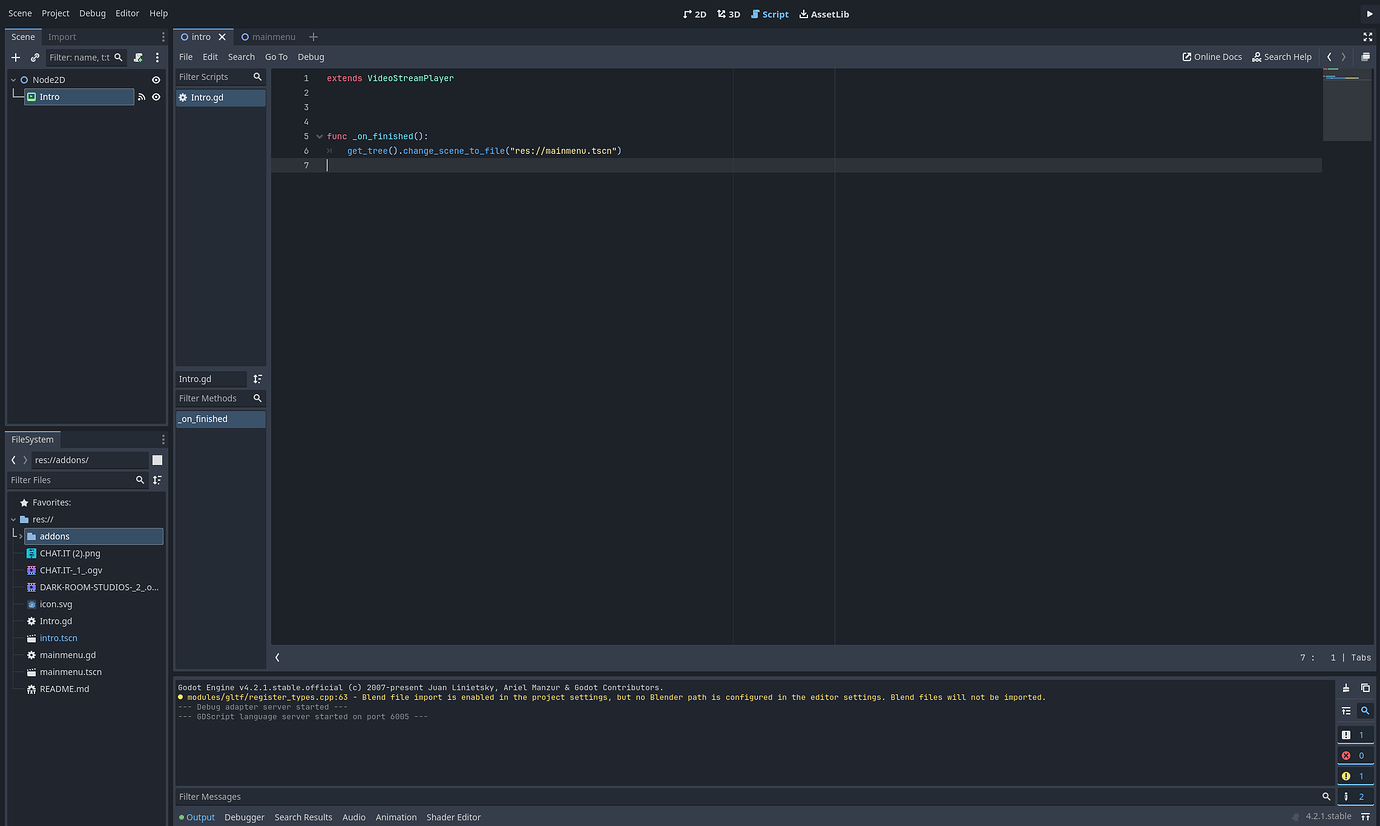Click Search Help button
This screenshot has height=826, width=1380.
1282,57
